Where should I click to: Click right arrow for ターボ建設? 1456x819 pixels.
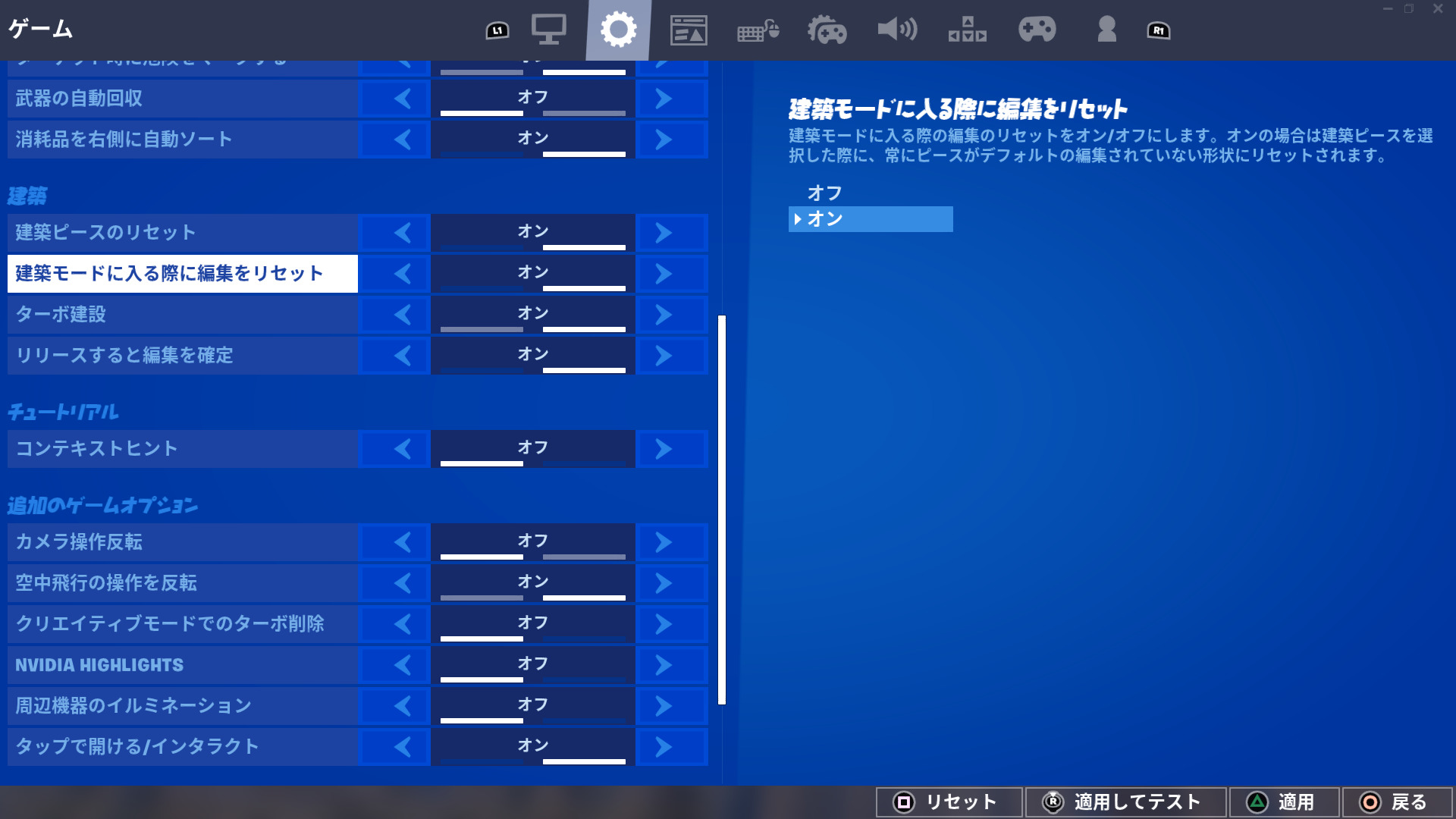point(671,315)
